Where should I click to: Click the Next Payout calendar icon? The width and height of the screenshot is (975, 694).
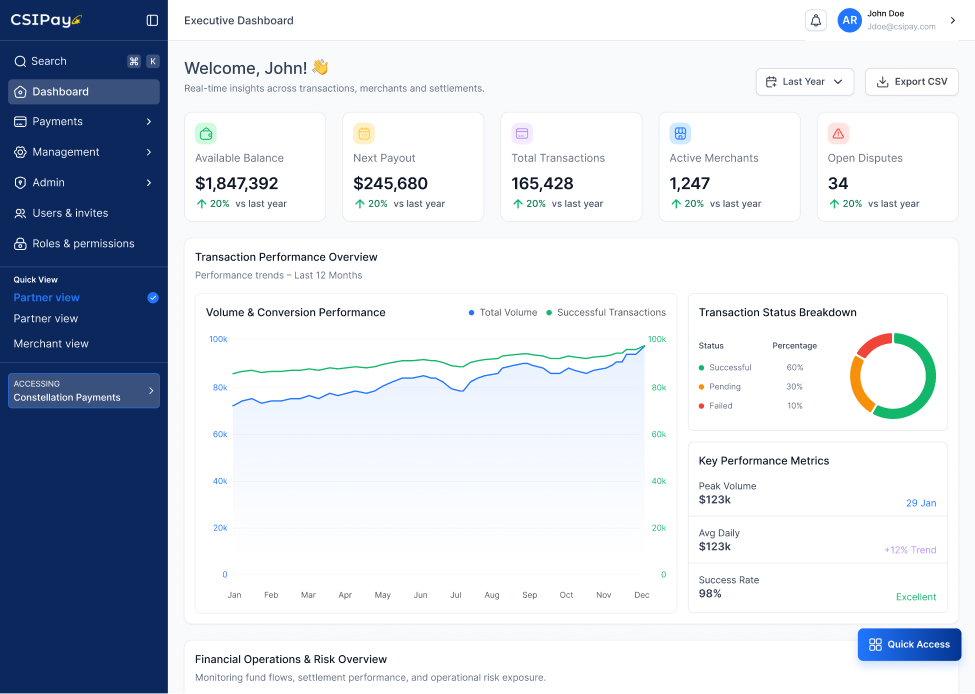click(x=364, y=133)
